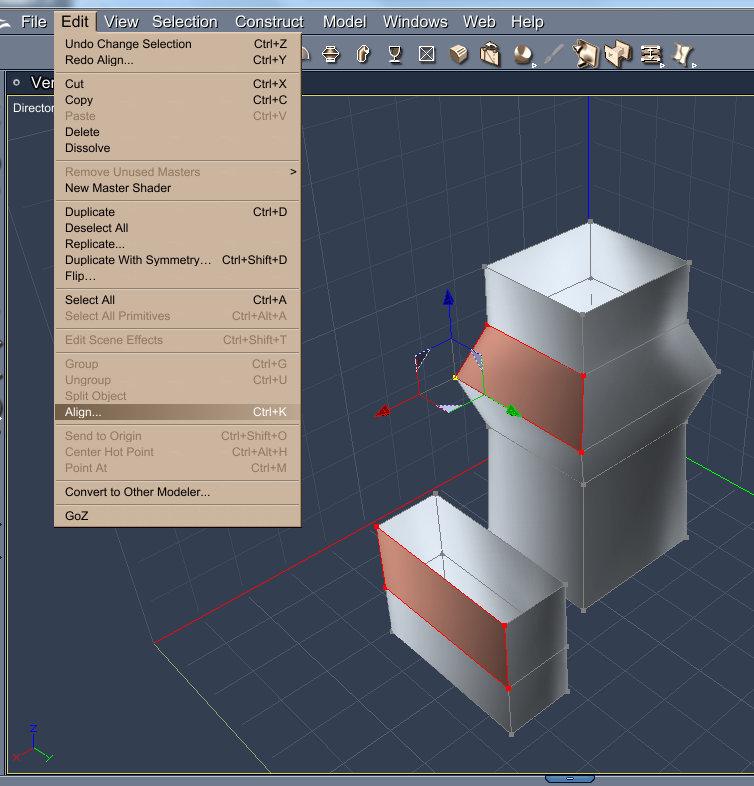Select the Loft tool icon in toolbar

point(331,54)
